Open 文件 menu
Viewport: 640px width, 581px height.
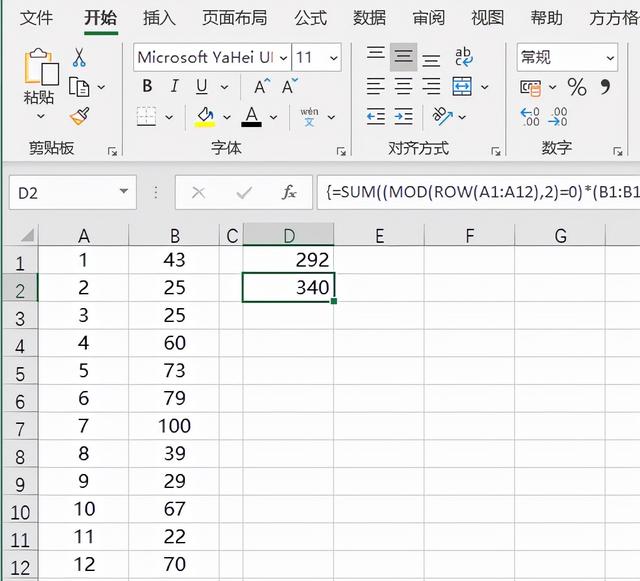tap(36, 18)
